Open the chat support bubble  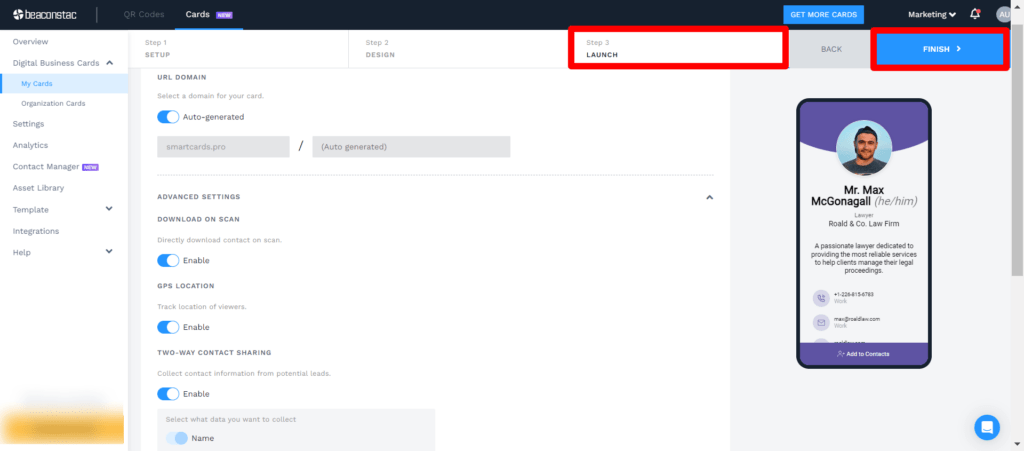click(x=987, y=428)
